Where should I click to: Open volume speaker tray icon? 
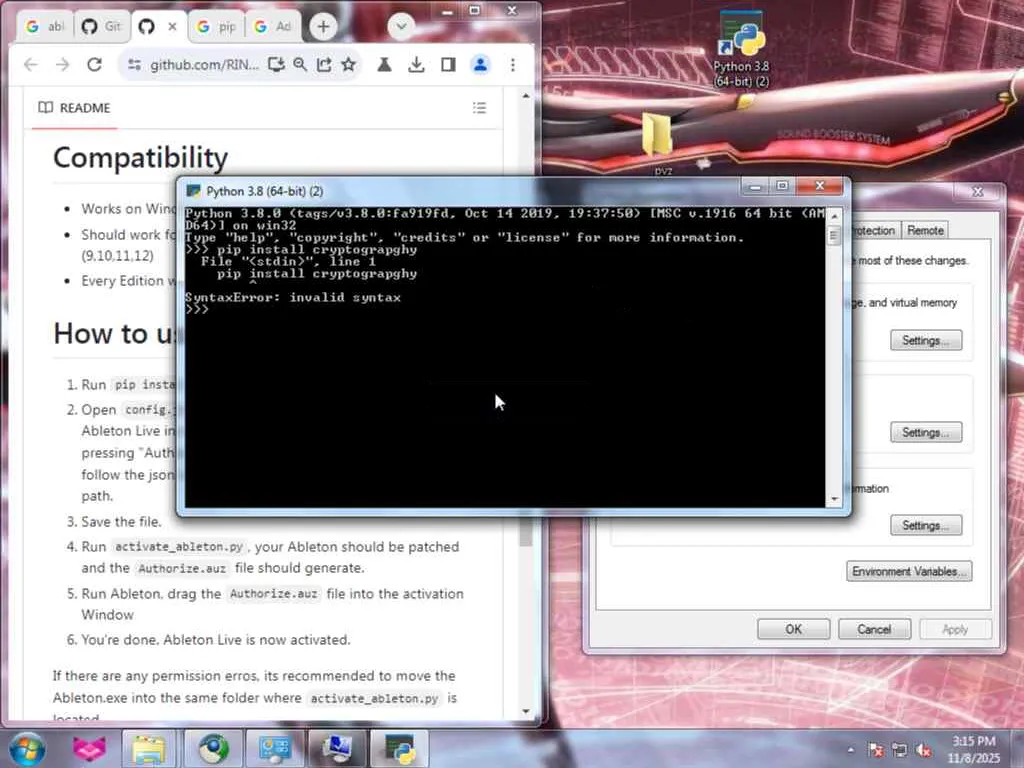pyautogui.click(x=923, y=750)
